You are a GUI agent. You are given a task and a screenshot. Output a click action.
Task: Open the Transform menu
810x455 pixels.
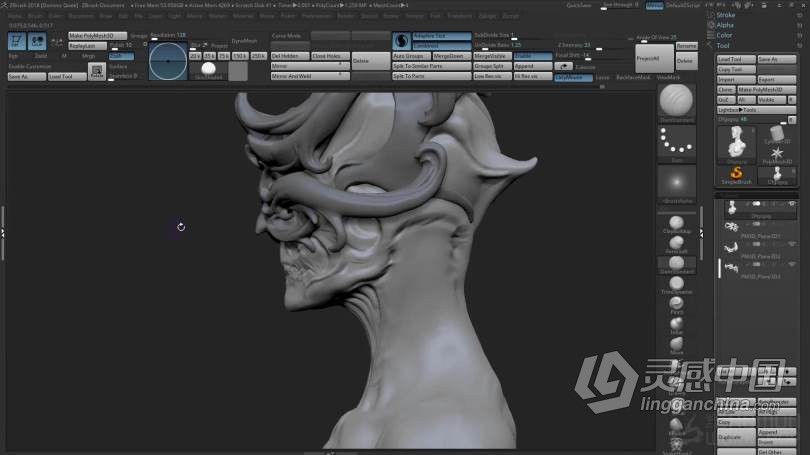click(460, 16)
